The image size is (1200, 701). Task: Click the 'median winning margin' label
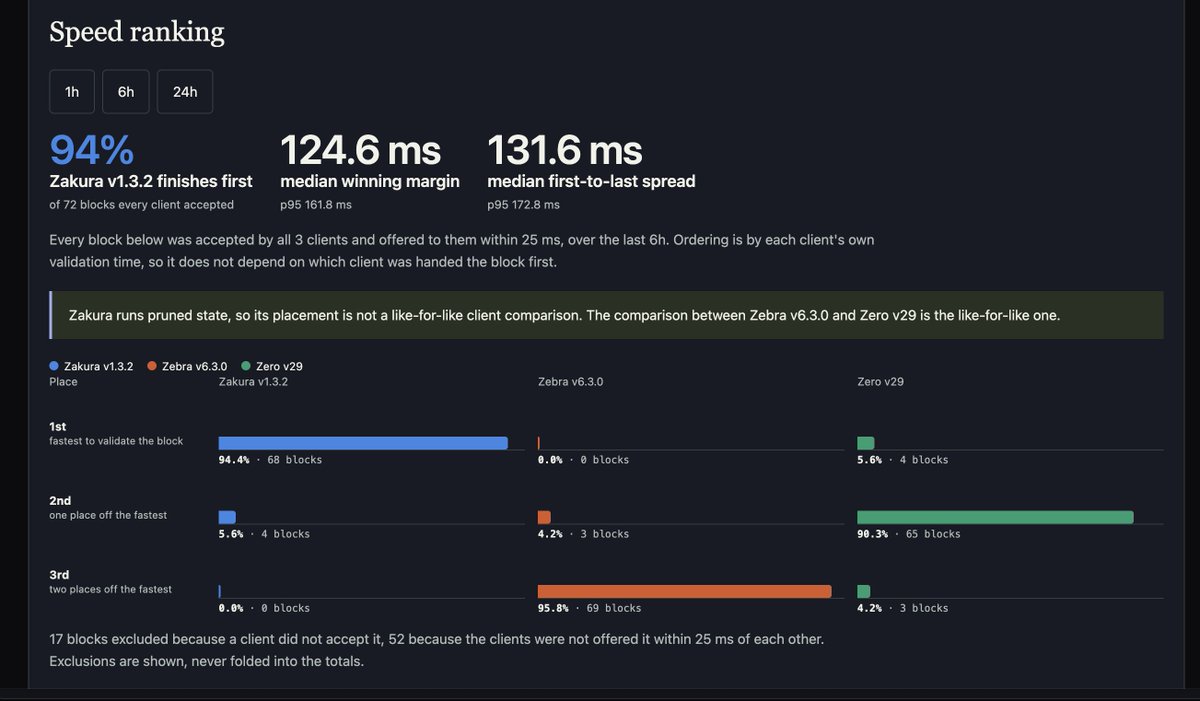(x=370, y=181)
